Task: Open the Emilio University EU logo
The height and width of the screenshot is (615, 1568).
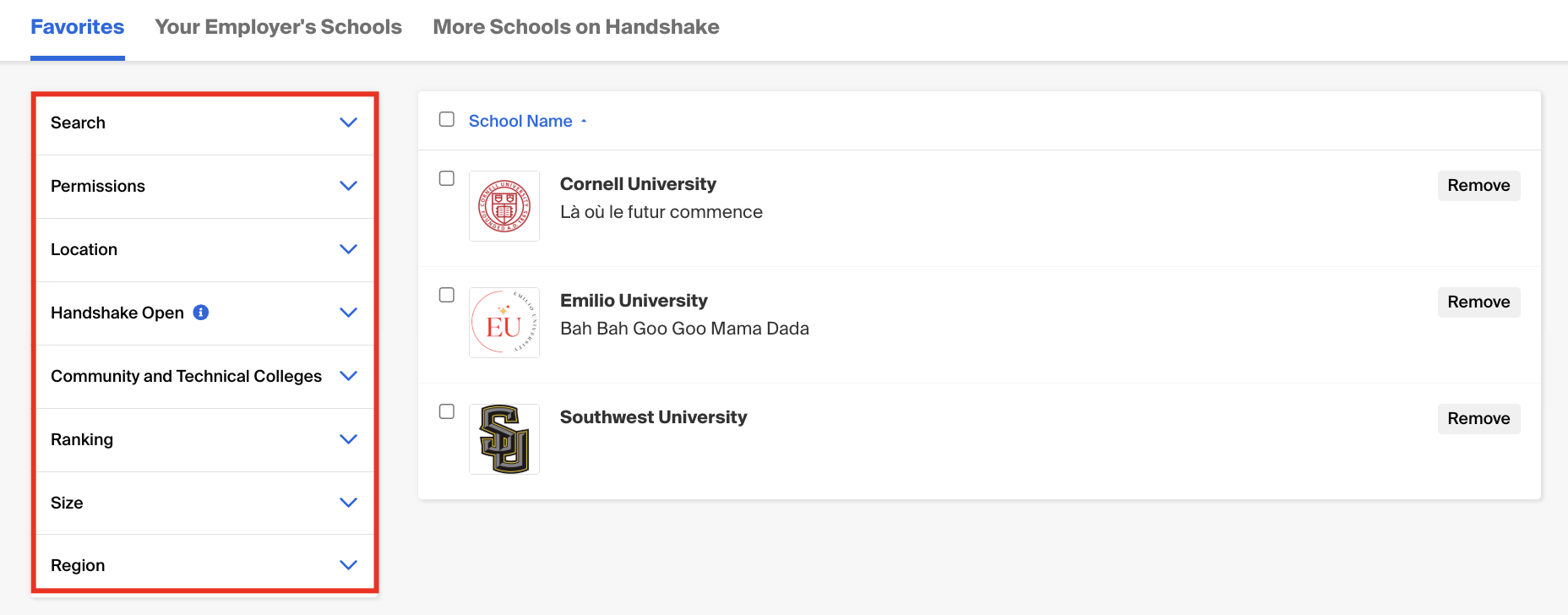Action: [x=504, y=323]
